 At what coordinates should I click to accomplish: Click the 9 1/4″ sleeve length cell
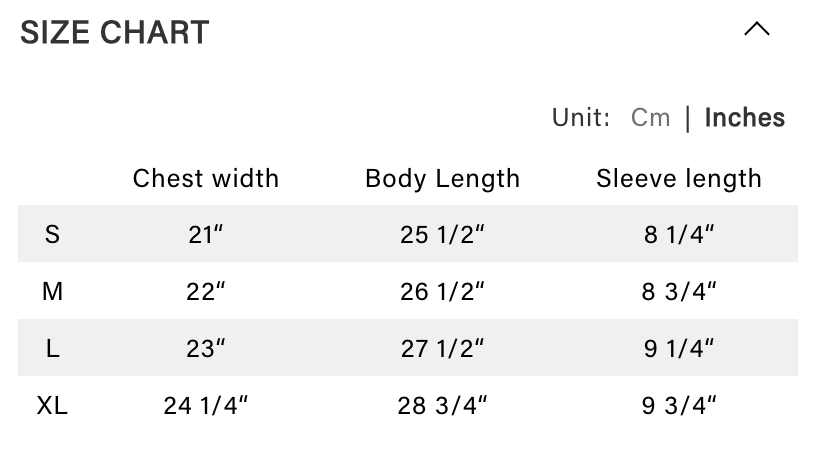[x=679, y=349]
